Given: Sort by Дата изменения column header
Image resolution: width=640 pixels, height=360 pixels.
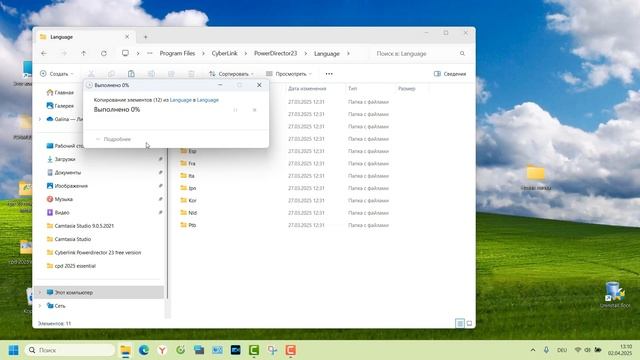Looking at the screenshot, I should (x=307, y=89).
